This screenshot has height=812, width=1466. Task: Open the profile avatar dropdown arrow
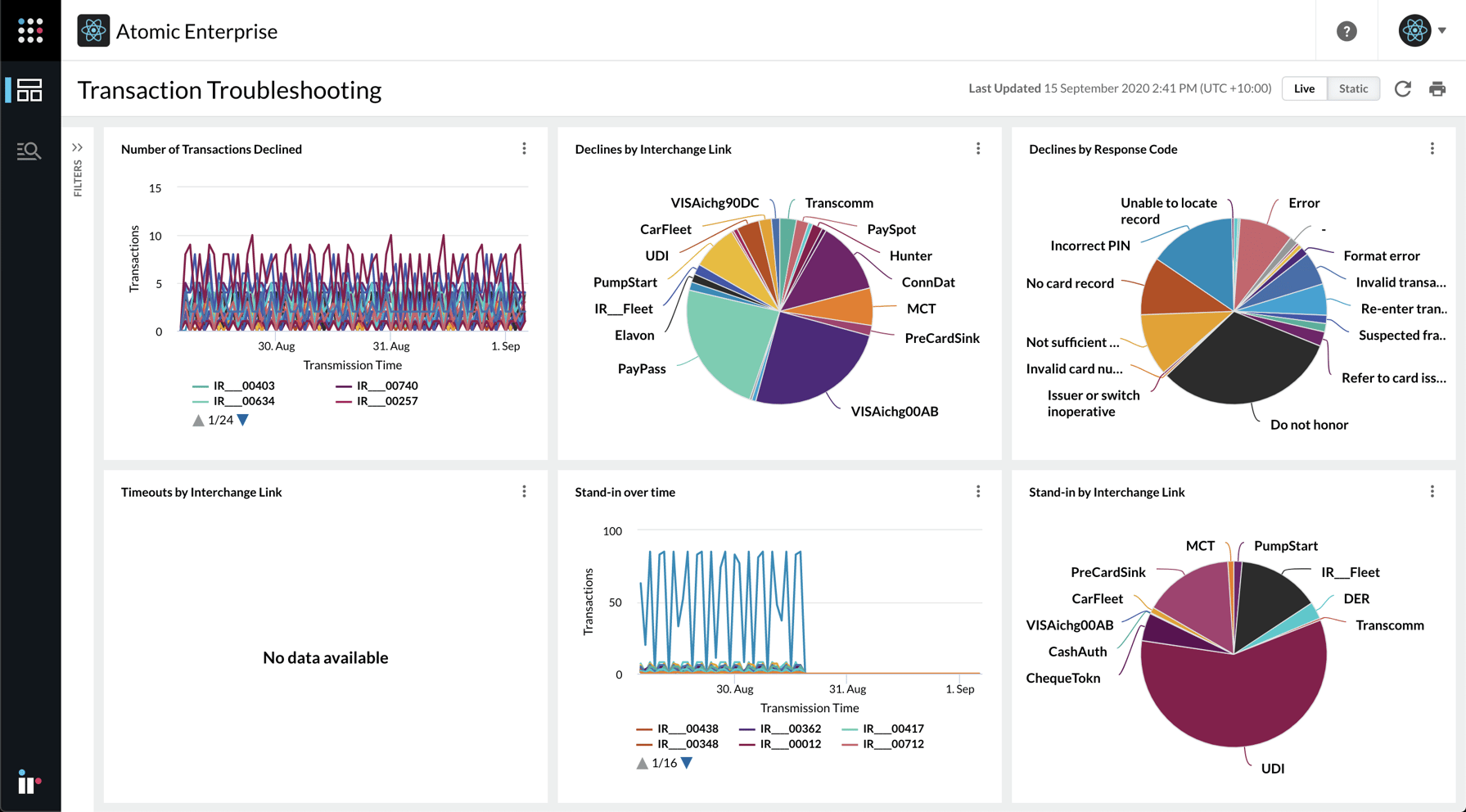point(1442,30)
